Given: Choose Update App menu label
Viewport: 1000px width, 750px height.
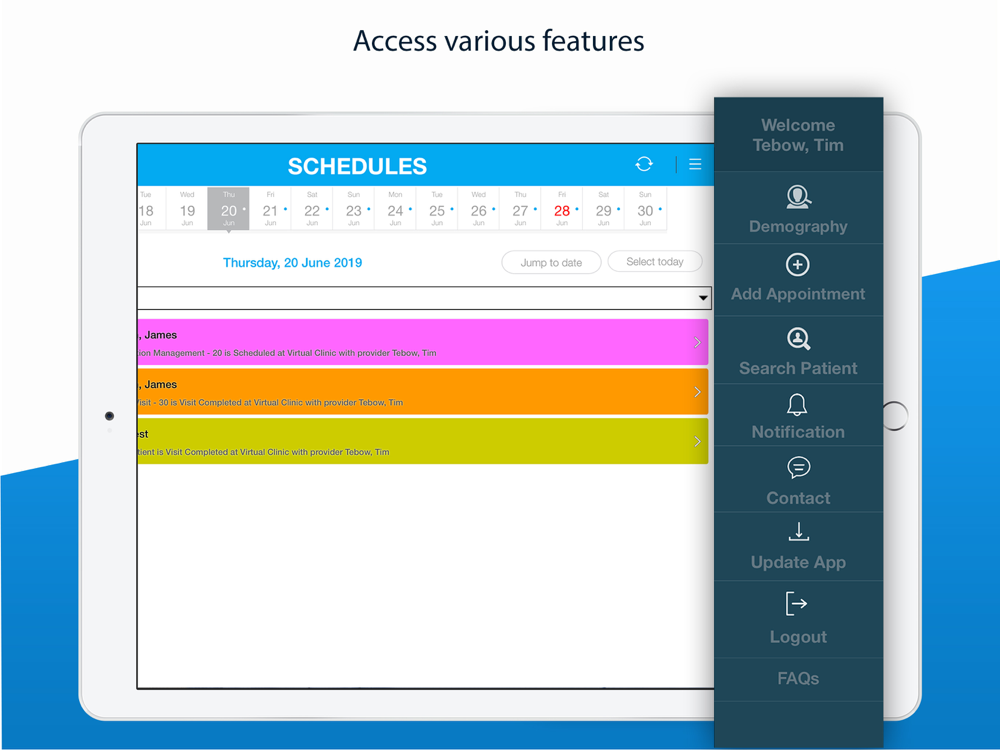Looking at the screenshot, I should 798,562.
